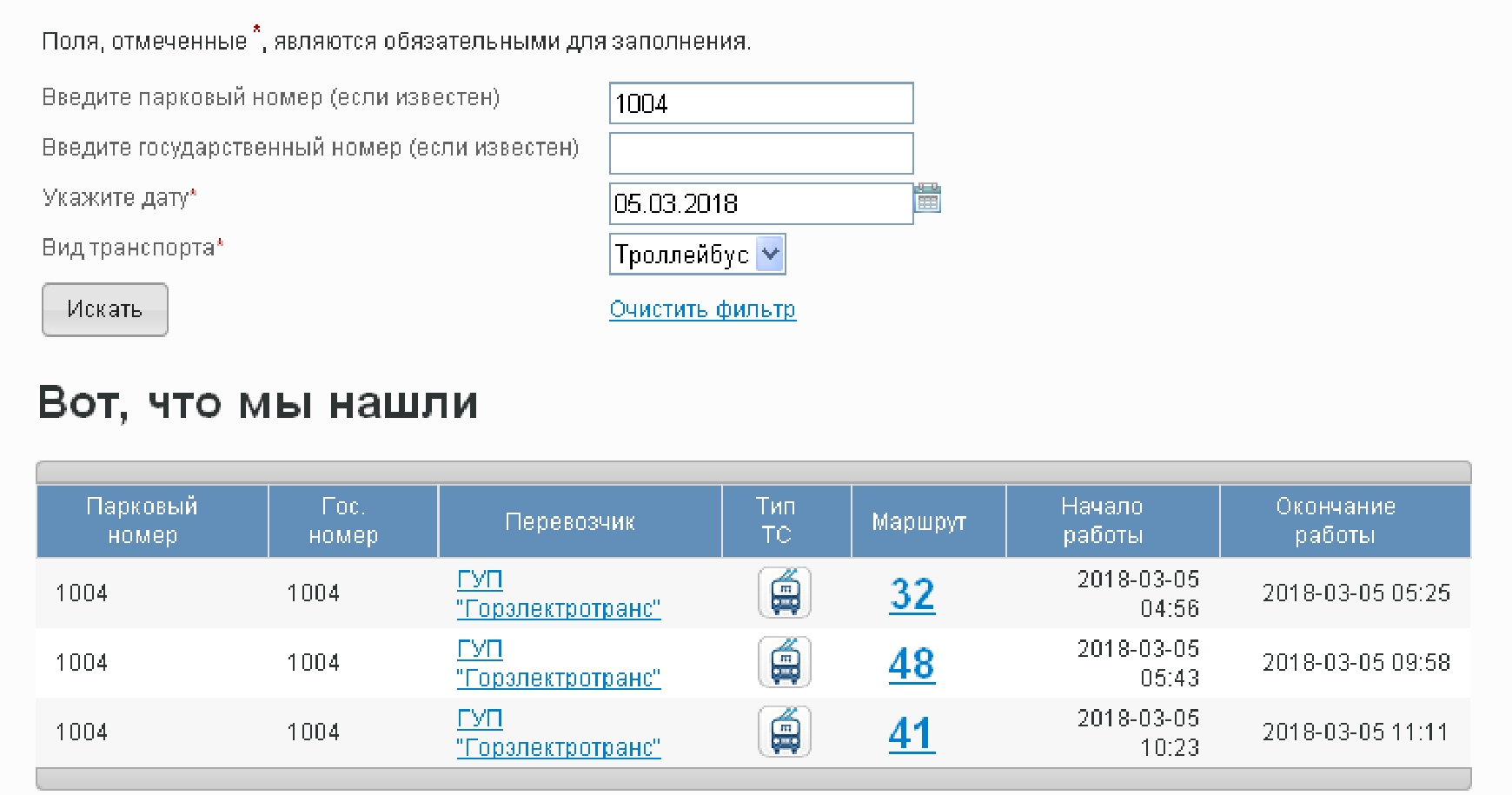Viewport: 1512px width, 795px height.
Task: Click trolleybus icon in route 32 row
Action: (x=785, y=593)
